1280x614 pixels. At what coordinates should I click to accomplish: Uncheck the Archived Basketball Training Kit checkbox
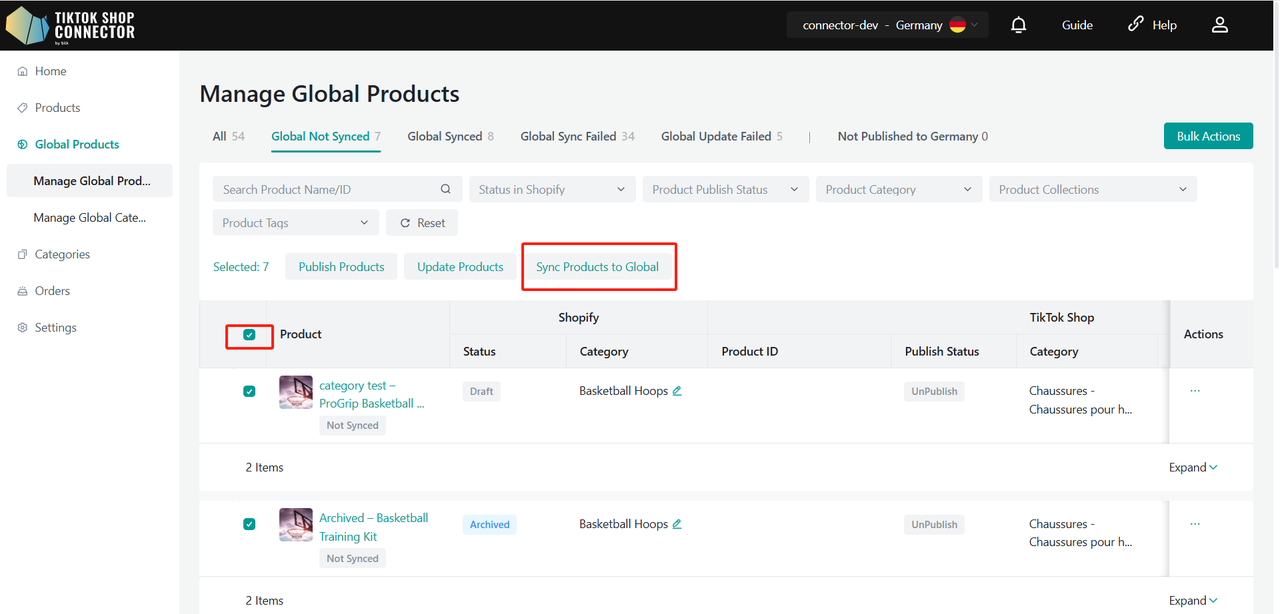click(x=249, y=524)
